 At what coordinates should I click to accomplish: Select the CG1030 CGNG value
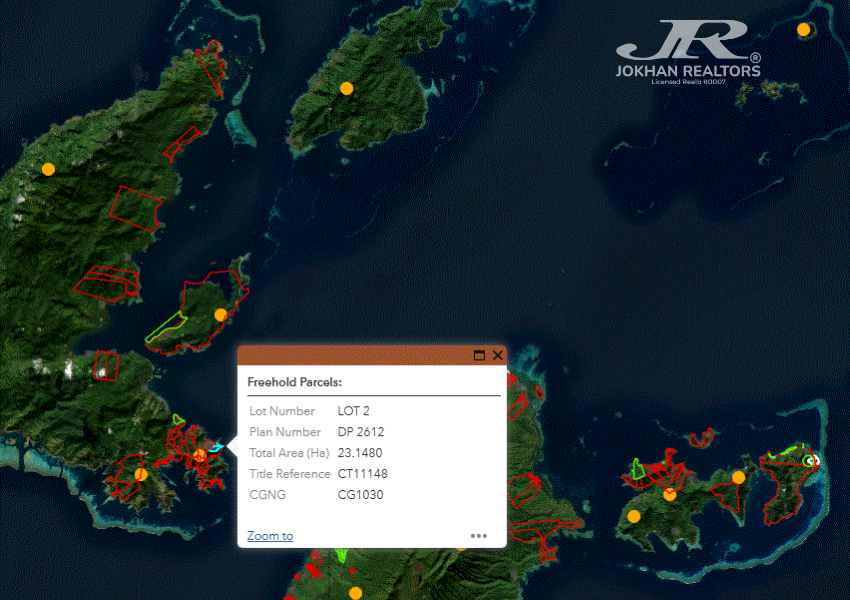point(360,495)
